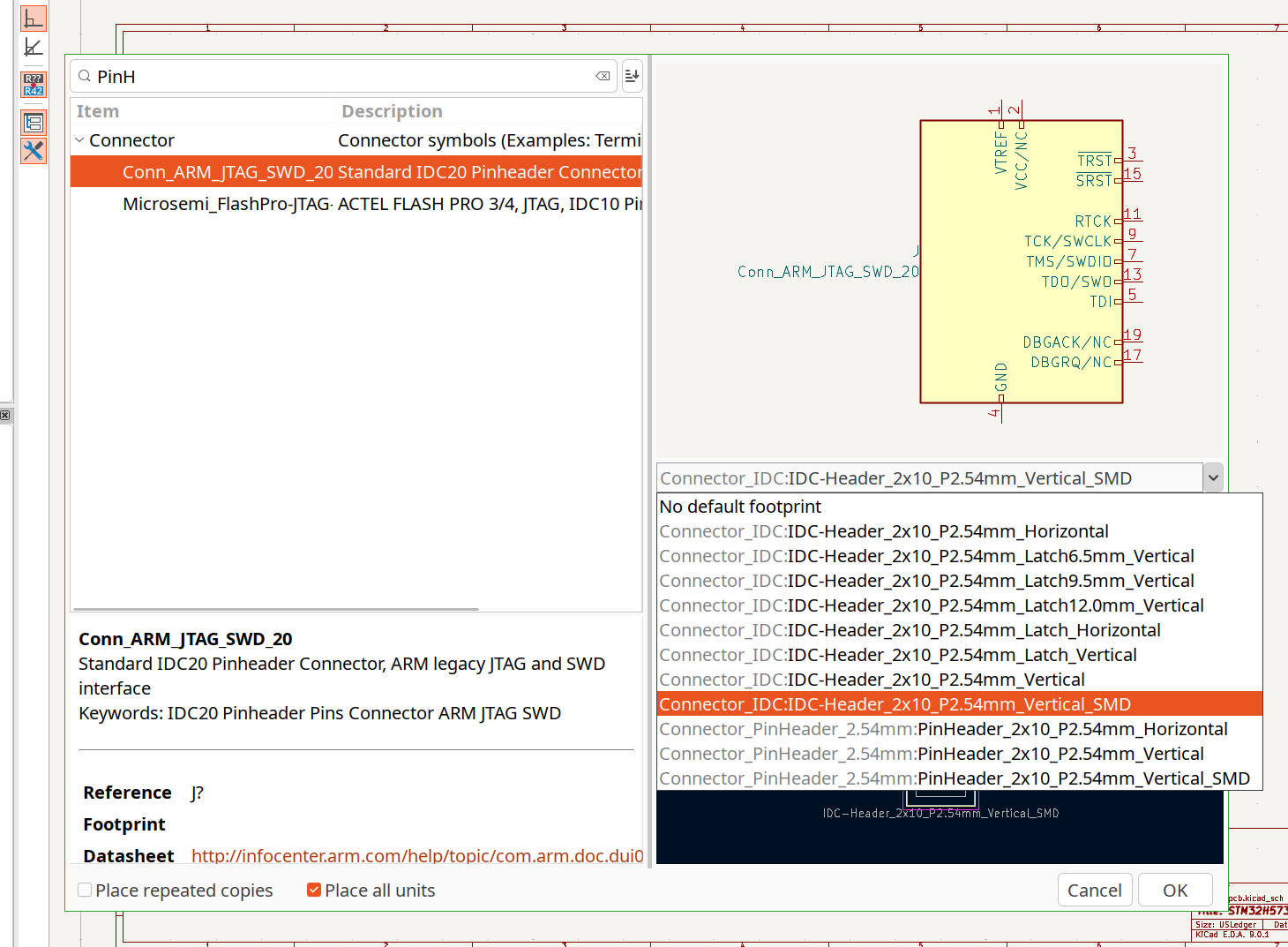
Task: Choose IDC-Header Latch6.5mm_Vertical footprint
Action: [960, 556]
